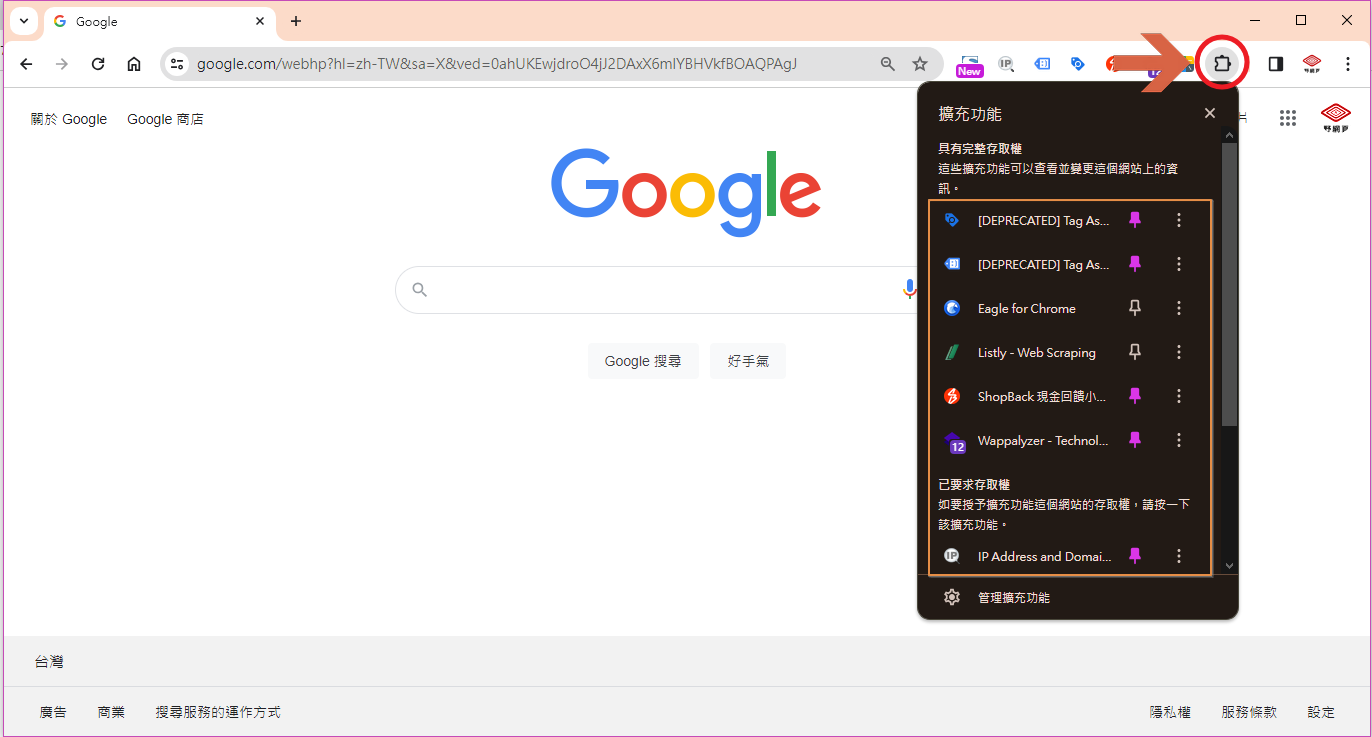Close the extensions popup panel
Screen dimensions: 1372x737
(1210, 113)
